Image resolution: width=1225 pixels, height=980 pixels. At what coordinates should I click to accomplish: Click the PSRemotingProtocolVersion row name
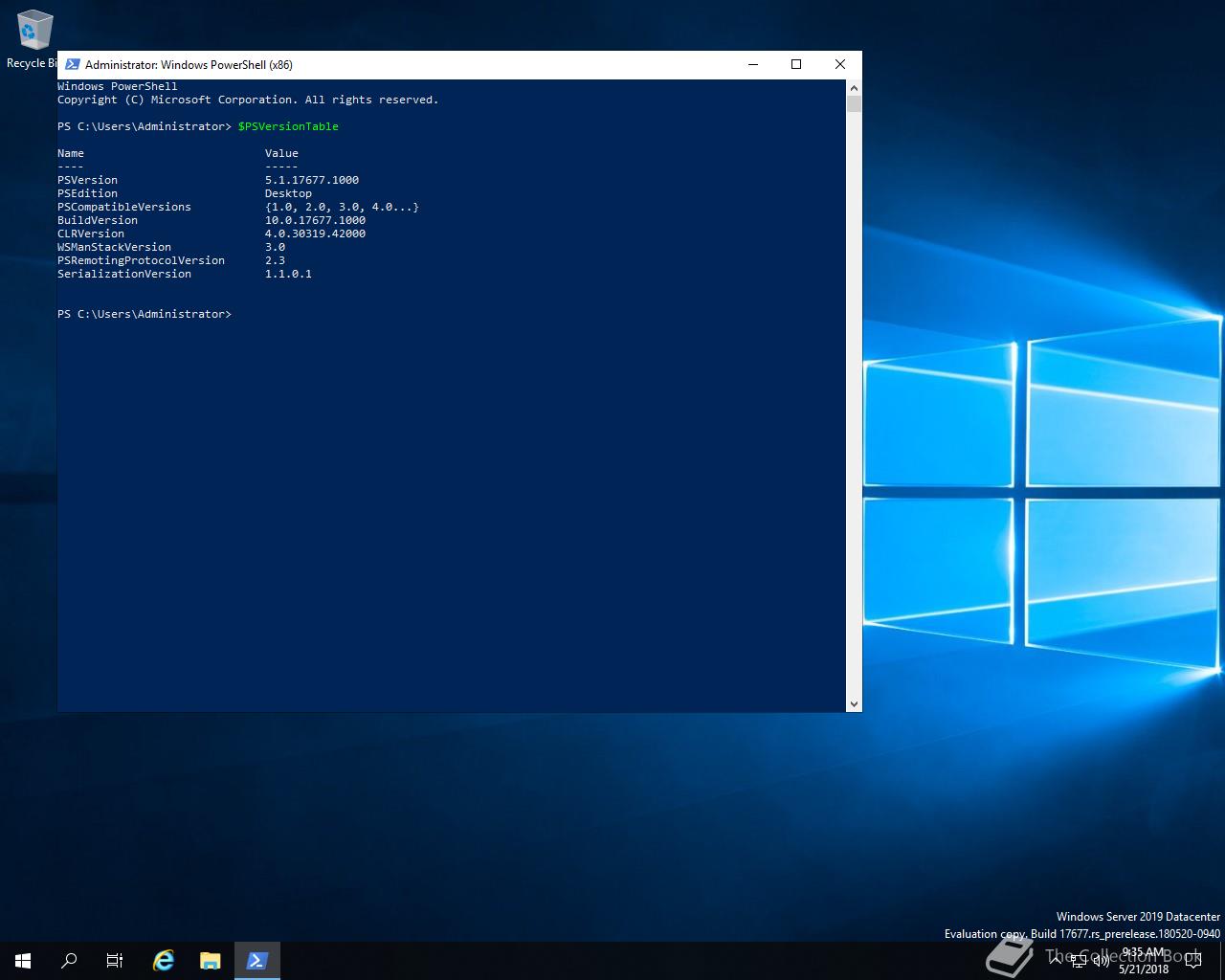141,260
